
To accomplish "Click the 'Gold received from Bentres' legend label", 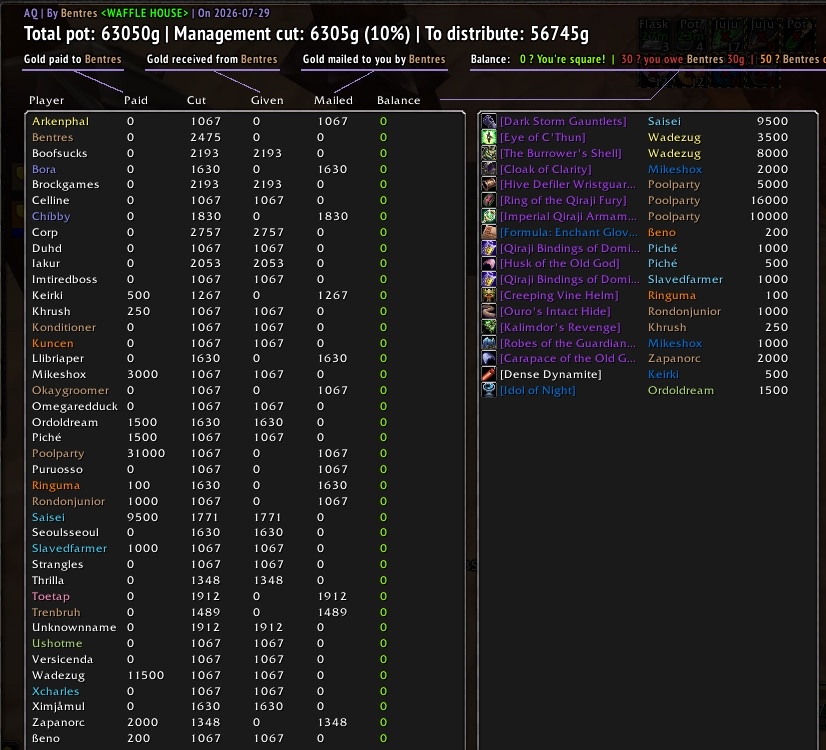I will 212,59.
